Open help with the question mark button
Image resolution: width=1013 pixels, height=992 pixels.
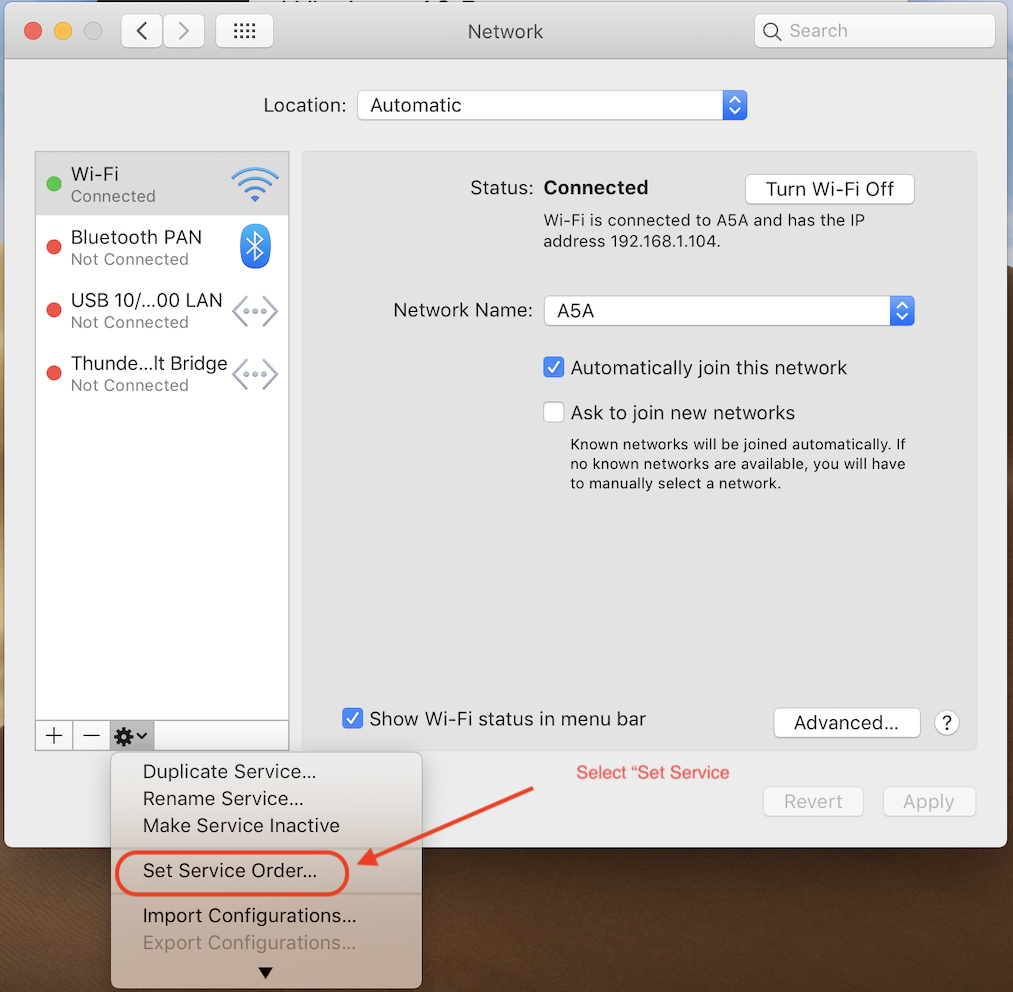946,723
